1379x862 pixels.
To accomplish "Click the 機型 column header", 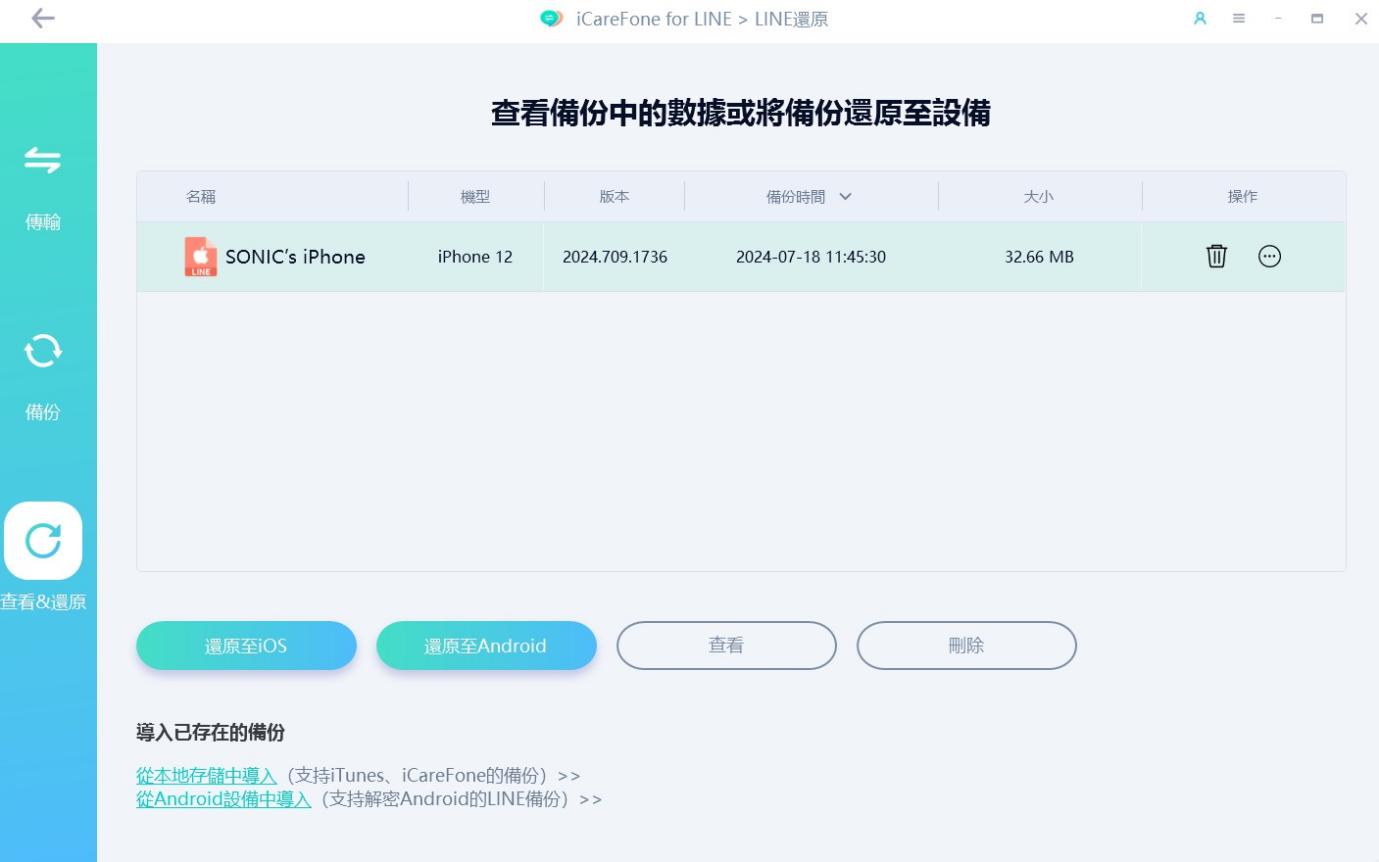I will pyautogui.click(x=475, y=197).
